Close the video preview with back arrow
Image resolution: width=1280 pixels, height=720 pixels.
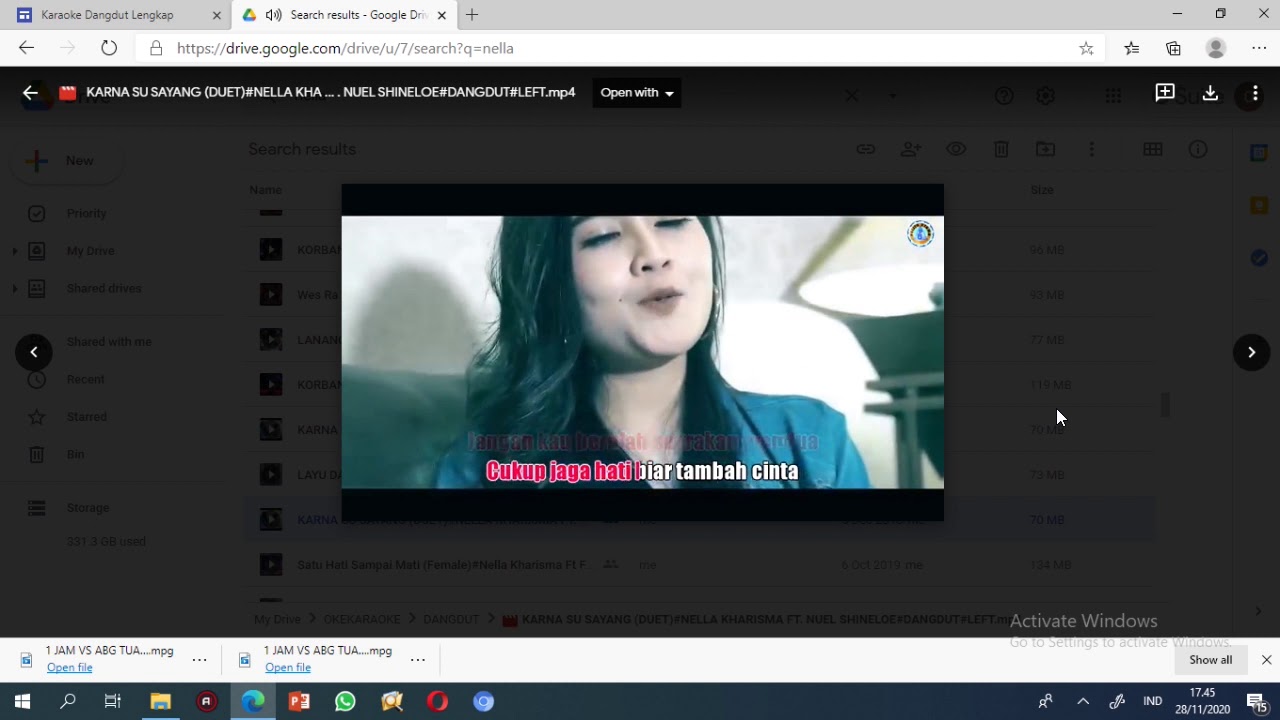click(30, 93)
